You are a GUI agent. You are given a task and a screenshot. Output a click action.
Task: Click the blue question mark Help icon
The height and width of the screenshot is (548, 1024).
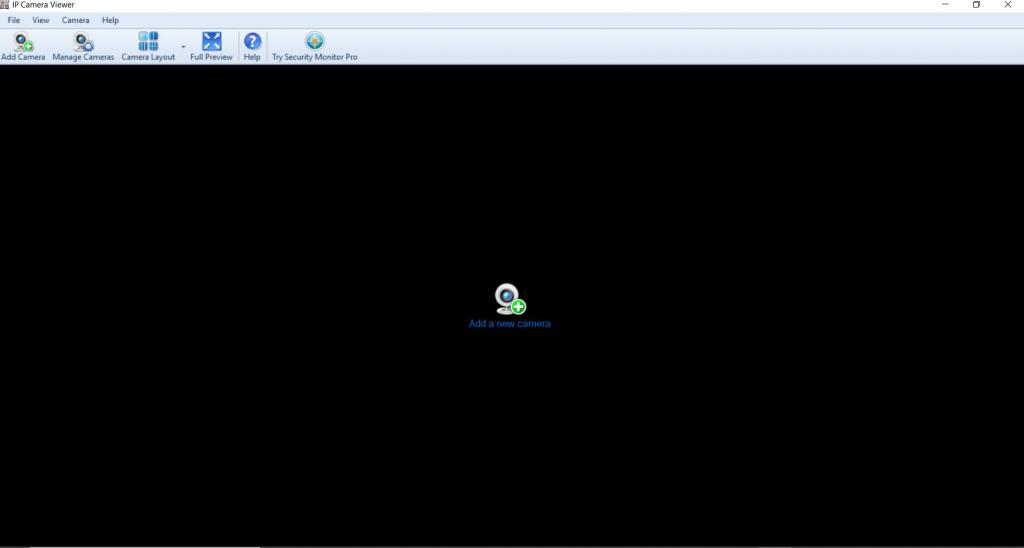[x=252, y=42]
